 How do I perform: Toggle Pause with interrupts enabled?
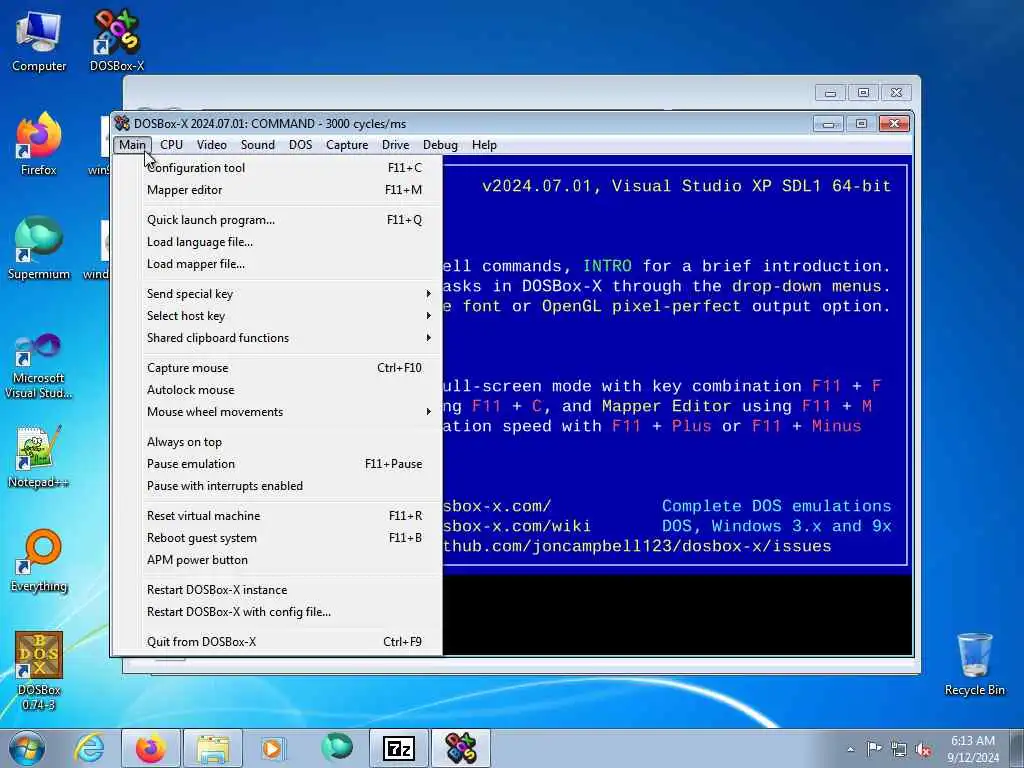[278, 487]
